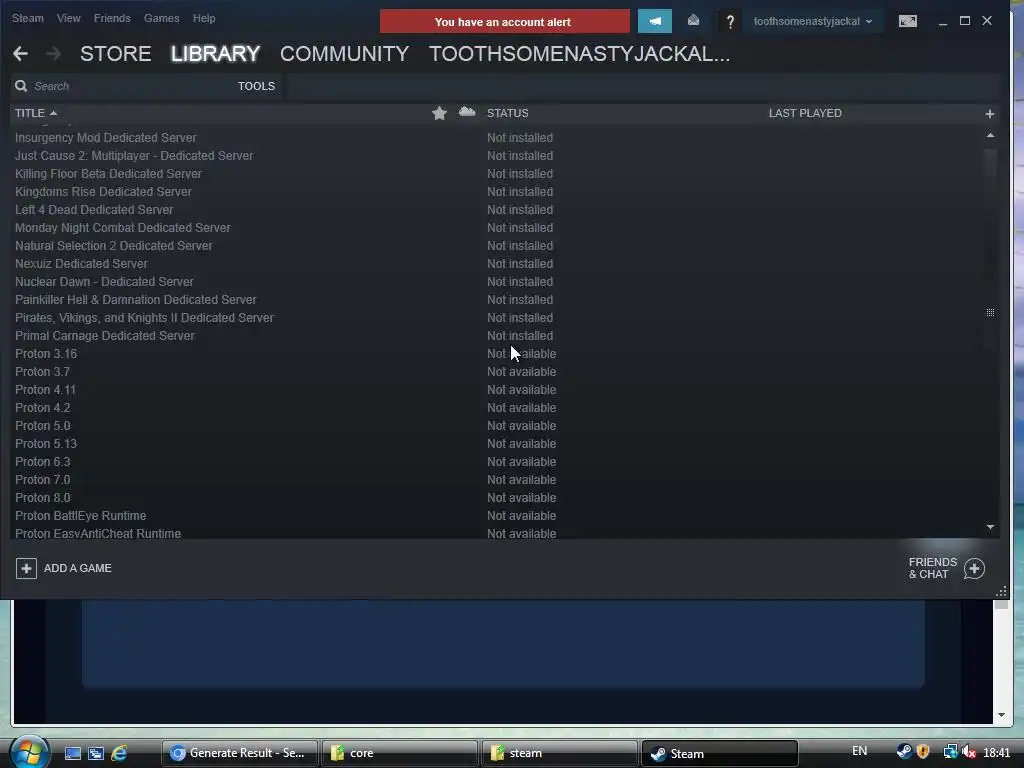Screen dimensions: 1024x768
Task: Click the forward navigation arrow
Action: [54, 54]
